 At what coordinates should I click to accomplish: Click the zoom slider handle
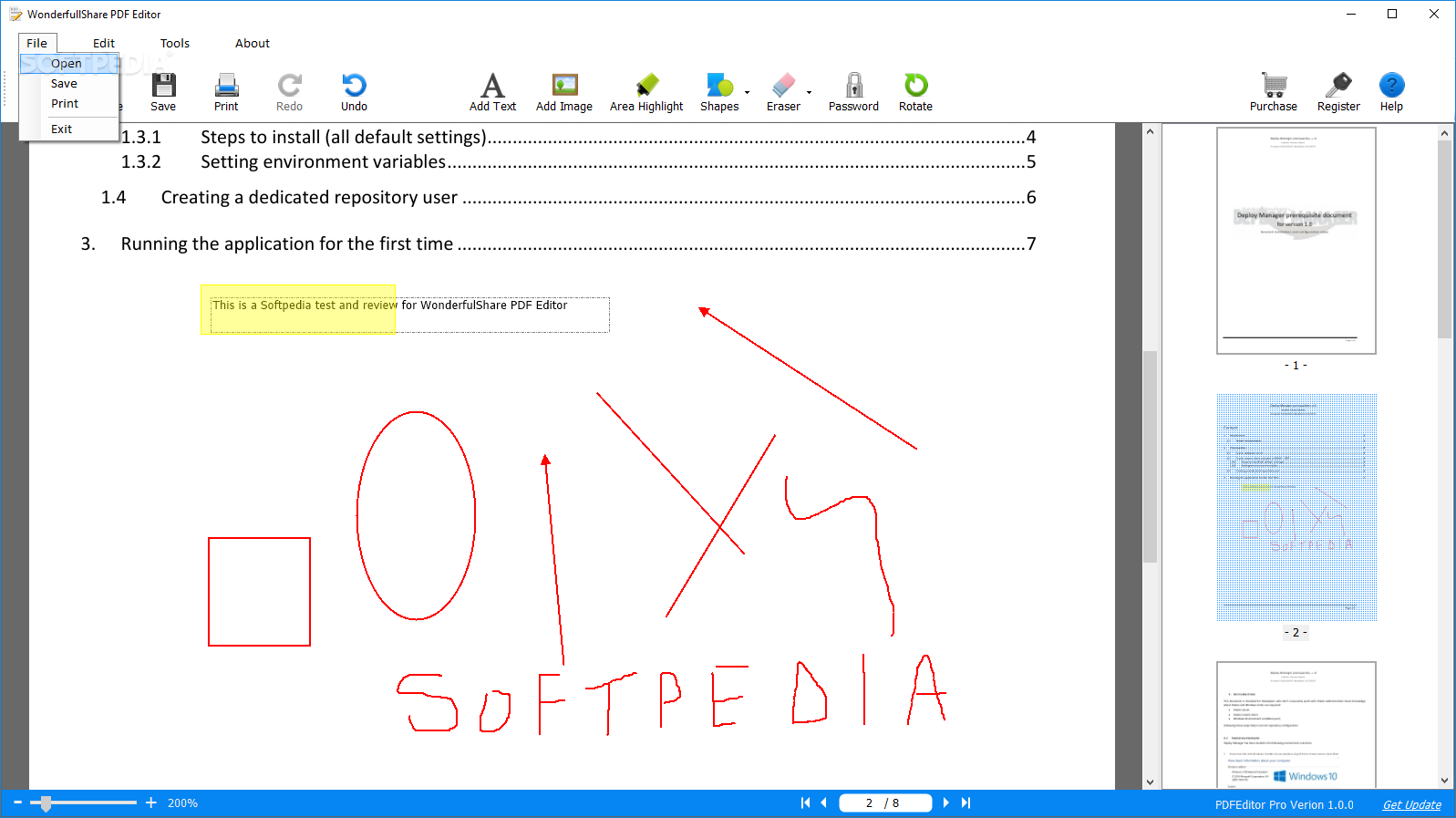(46, 803)
